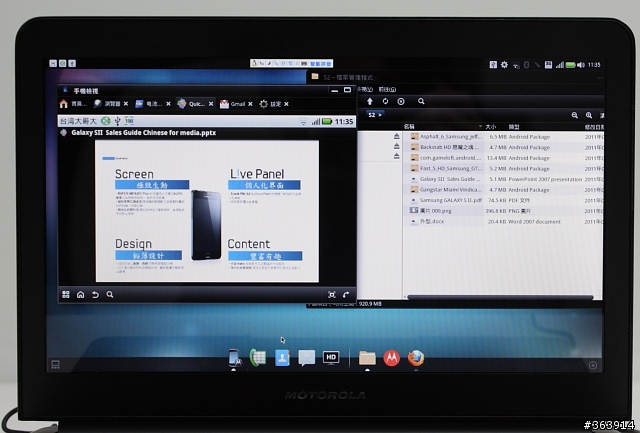Click the red Motorola logo icon in dock
Image resolution: width=640 pixels, height=433 pixels.
tap(392, 358)
